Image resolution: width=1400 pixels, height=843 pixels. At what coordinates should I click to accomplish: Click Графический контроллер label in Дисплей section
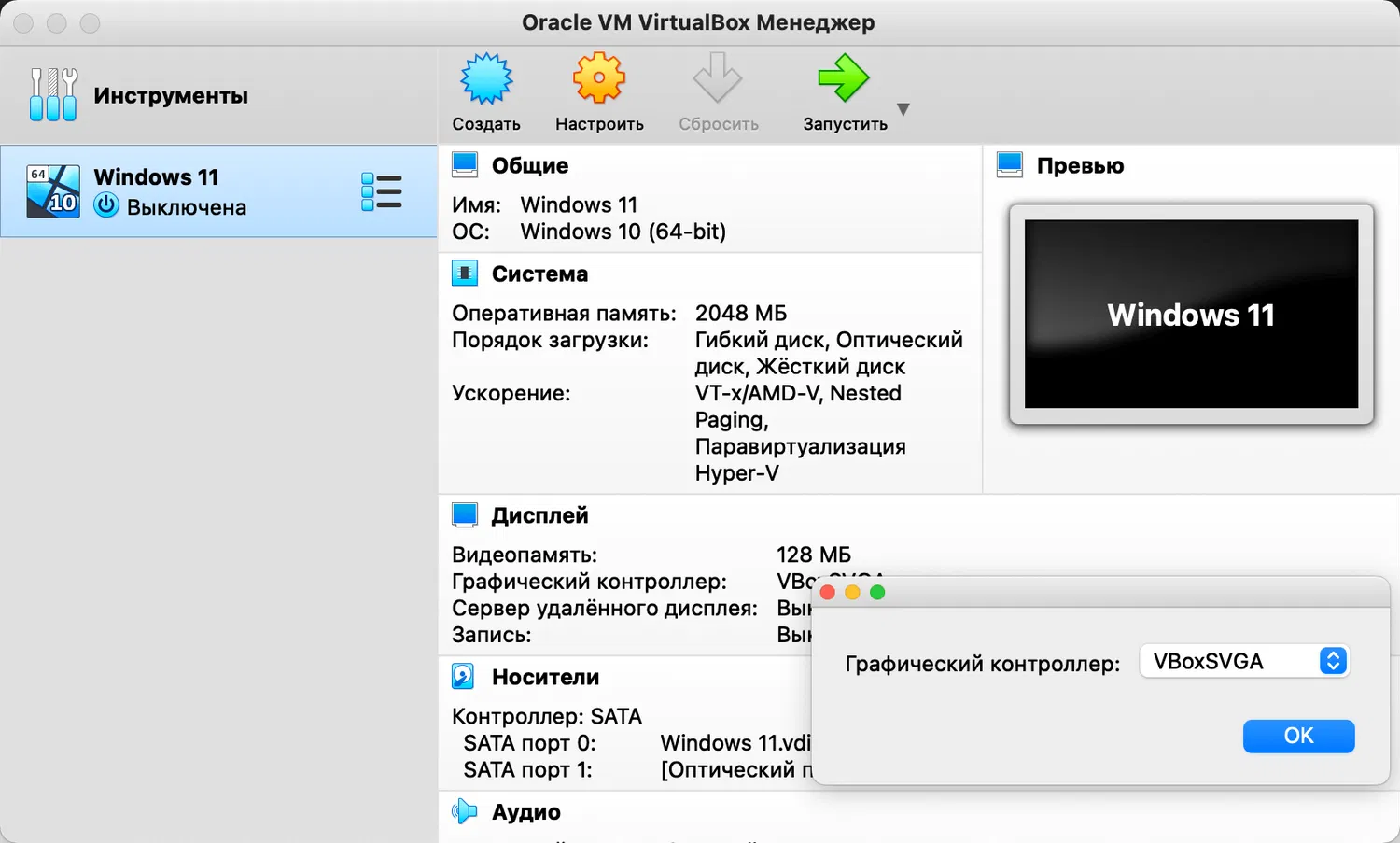(589, 582)
